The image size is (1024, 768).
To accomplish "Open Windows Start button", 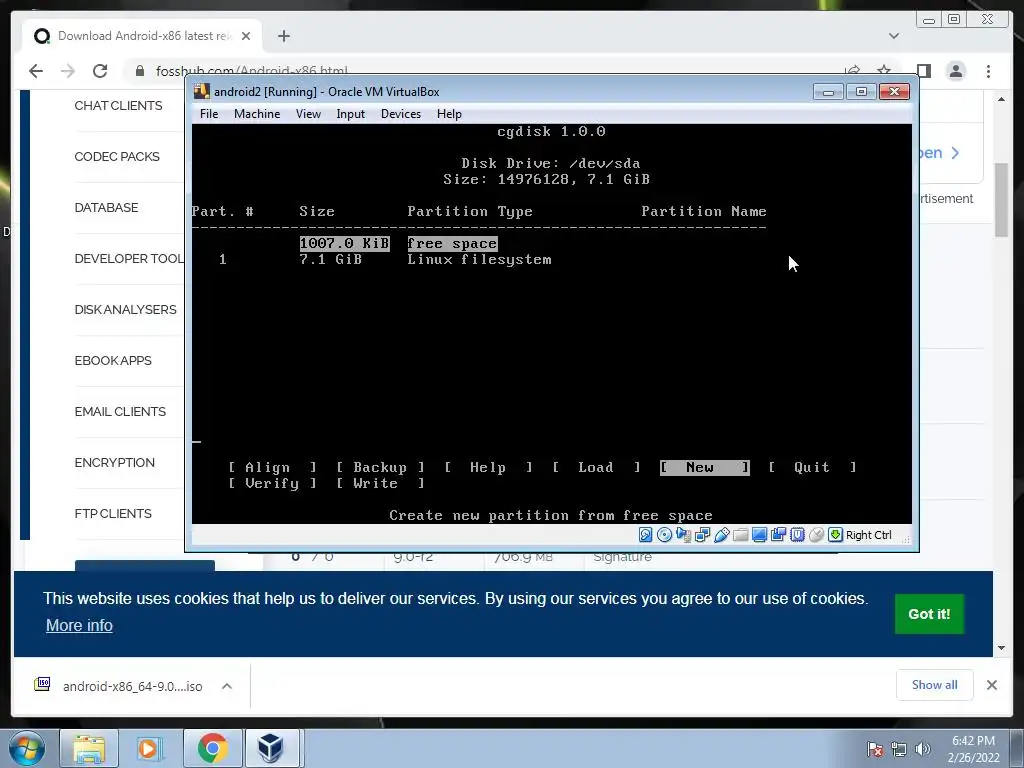I will point(27,748).
